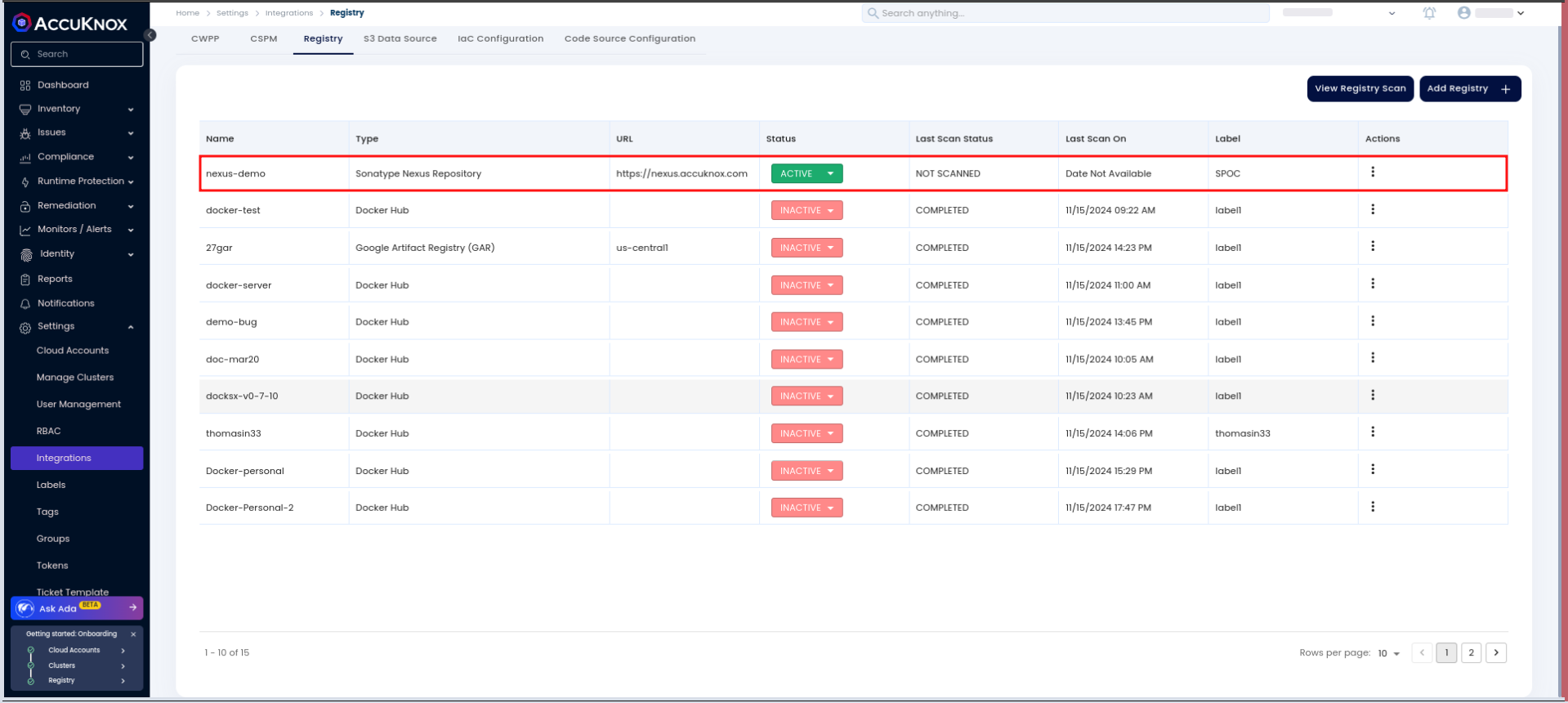Open INACTIVE status dropdown for 27gar
1568x703 pixels.
pos(806,248)
